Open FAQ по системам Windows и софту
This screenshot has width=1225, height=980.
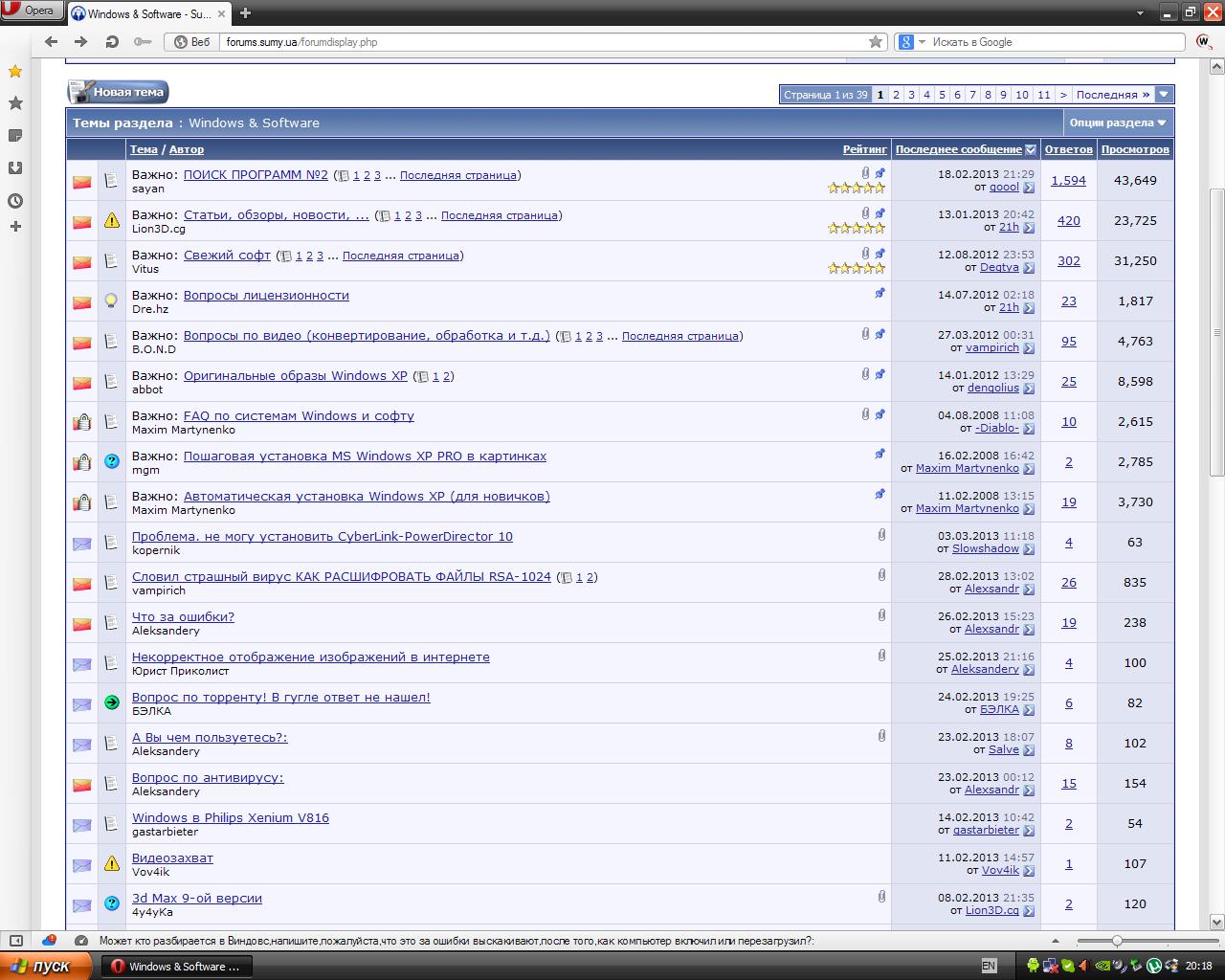(x=299, y=416)
